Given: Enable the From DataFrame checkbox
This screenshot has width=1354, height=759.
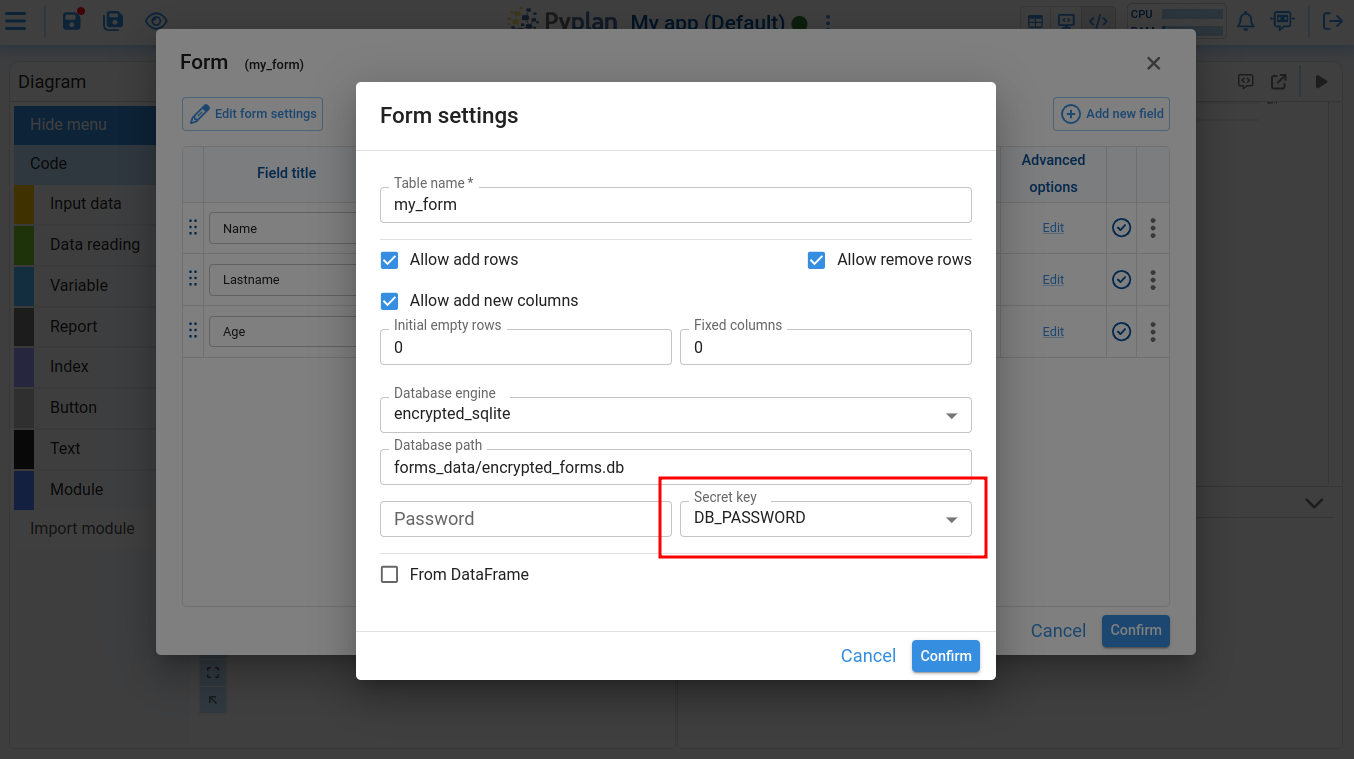Looking at the screenshot, I should 389,574.
